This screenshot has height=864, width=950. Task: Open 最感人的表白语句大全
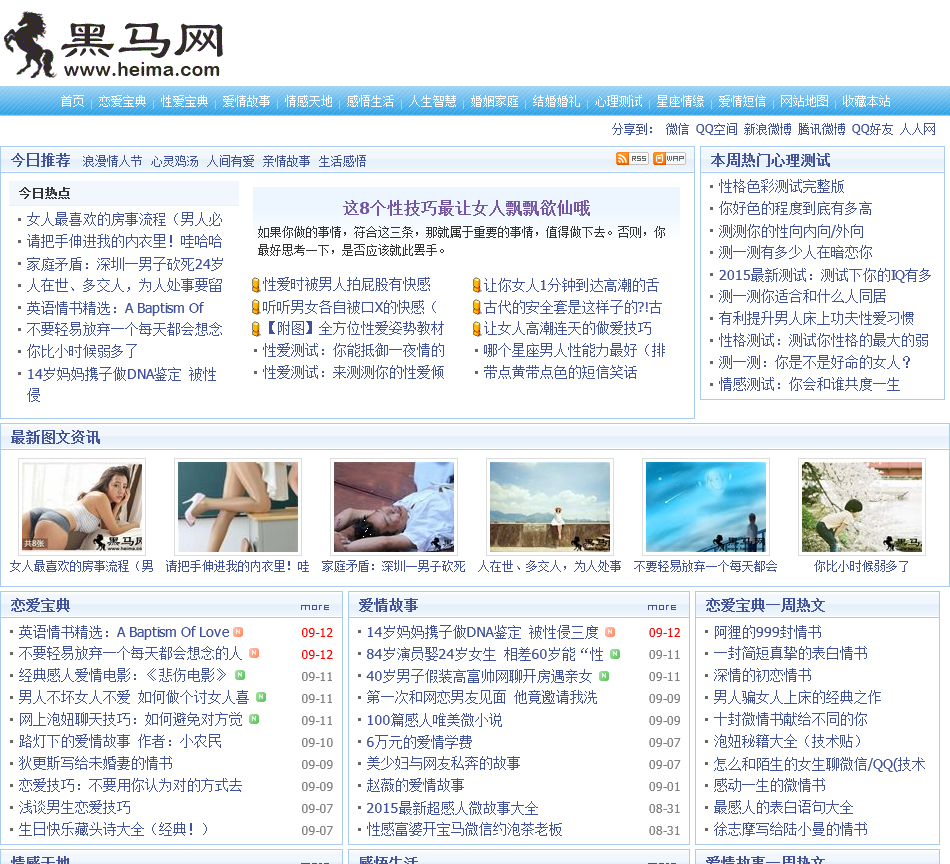783,808
